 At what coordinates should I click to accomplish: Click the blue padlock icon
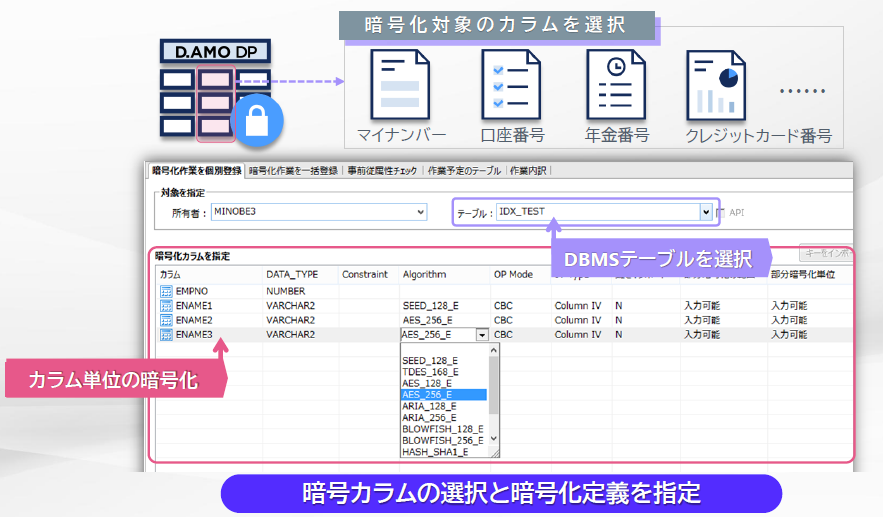[x=257, y=123]
